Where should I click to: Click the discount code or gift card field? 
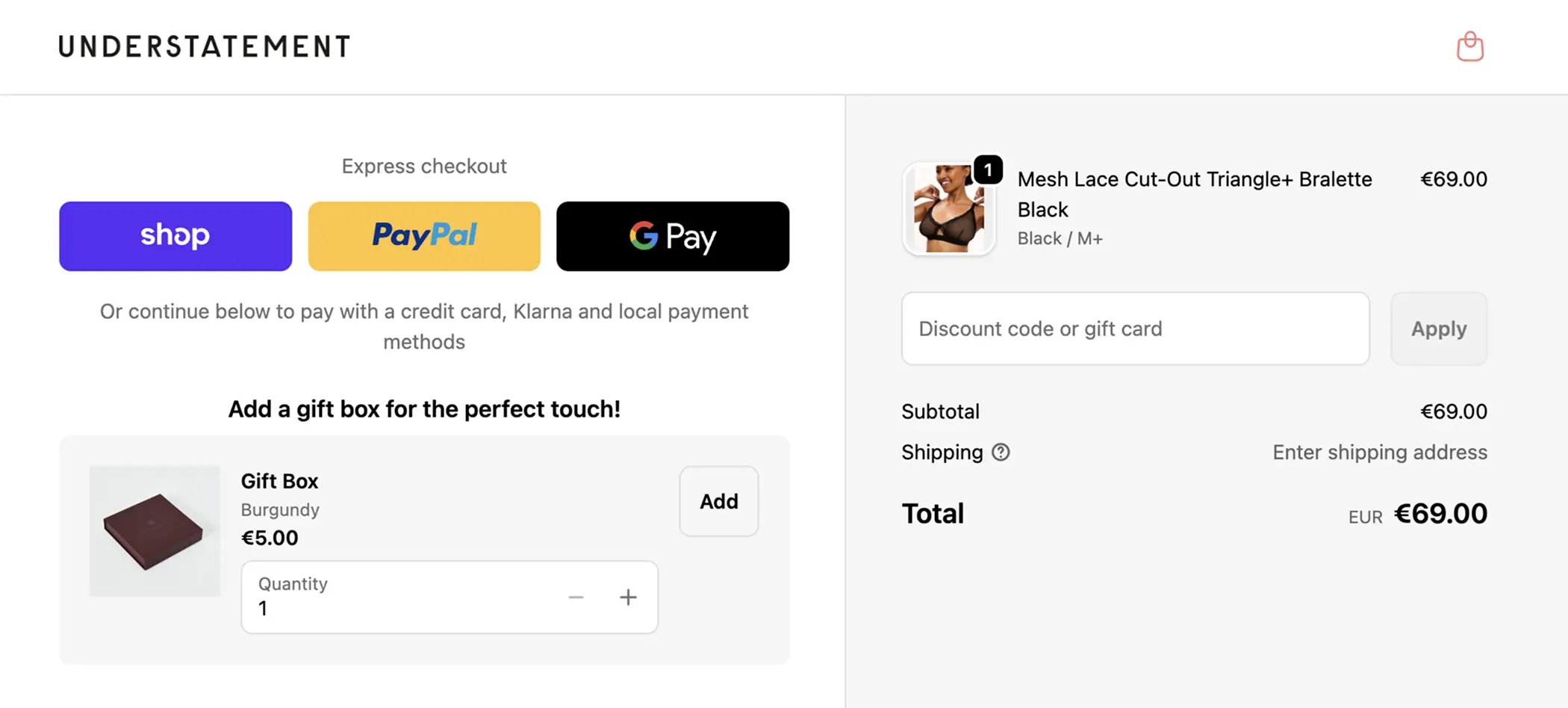(1135, 329)
